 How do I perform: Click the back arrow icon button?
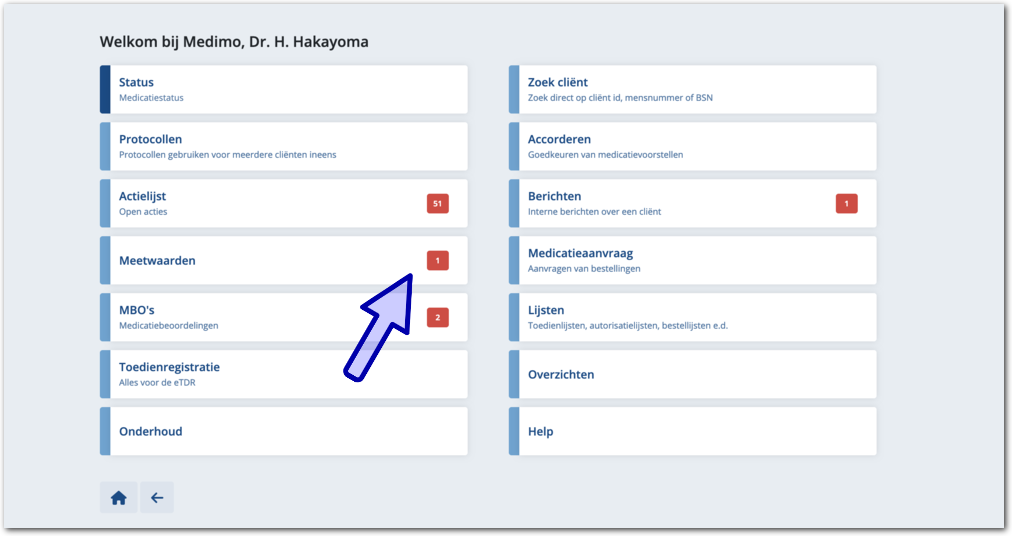point(157,497)
